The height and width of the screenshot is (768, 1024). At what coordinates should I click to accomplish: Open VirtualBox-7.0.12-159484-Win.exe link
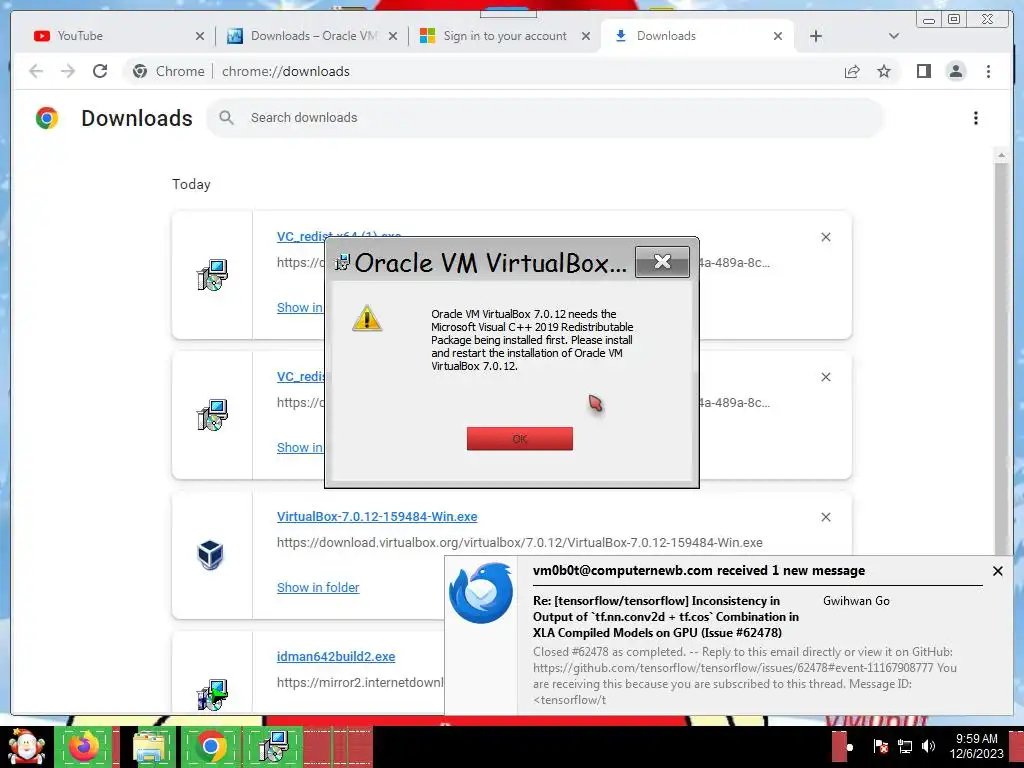pyautogui.click(x=377, y=517)
